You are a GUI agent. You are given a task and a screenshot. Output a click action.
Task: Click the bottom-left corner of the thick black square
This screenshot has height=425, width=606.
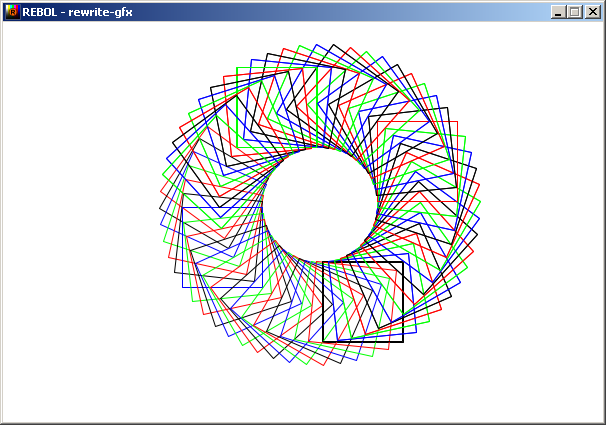(x=323, y=342)
